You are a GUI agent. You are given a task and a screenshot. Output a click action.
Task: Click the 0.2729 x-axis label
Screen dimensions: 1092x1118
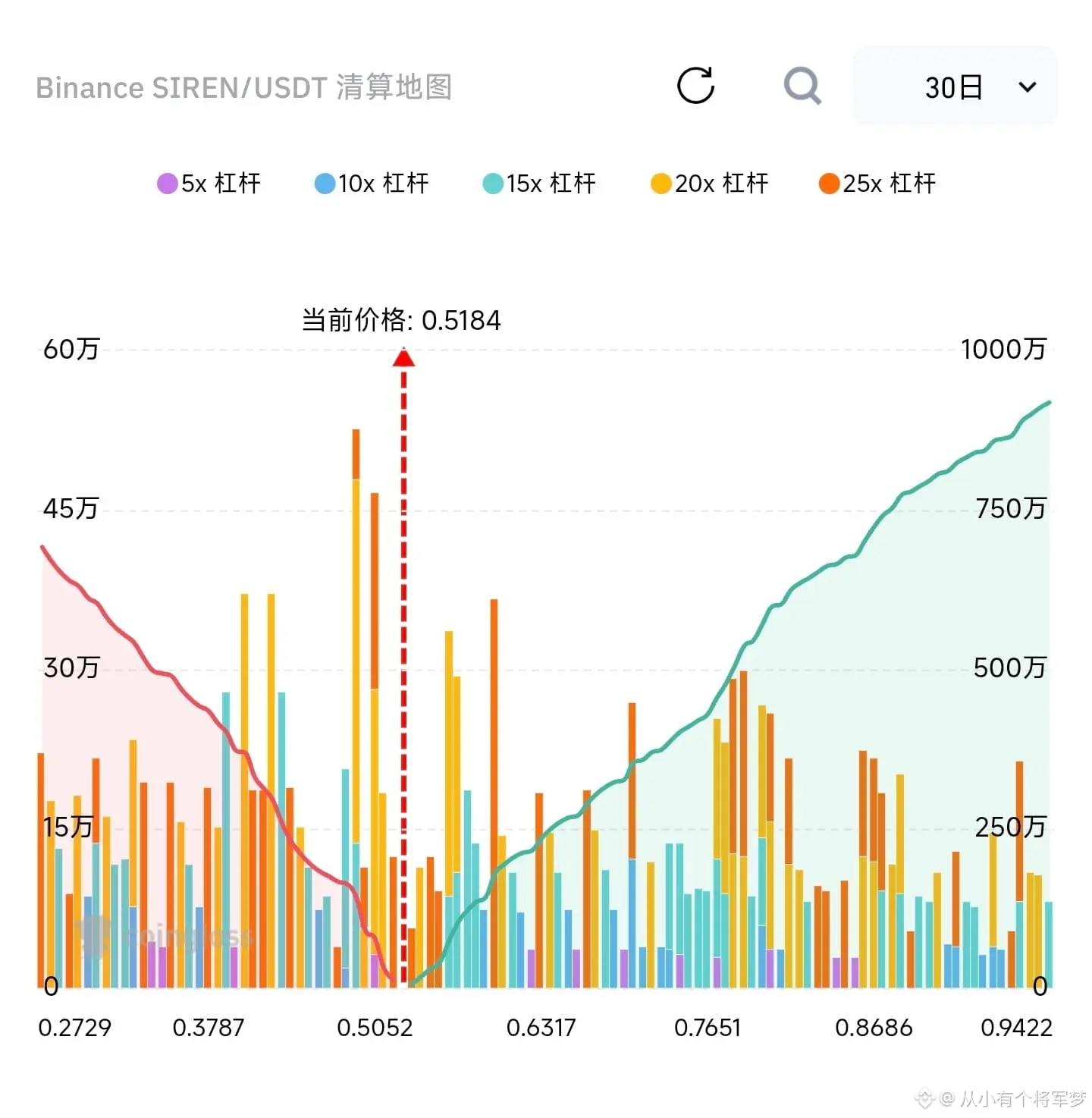pyautogui.click(x=74, y=1028)
